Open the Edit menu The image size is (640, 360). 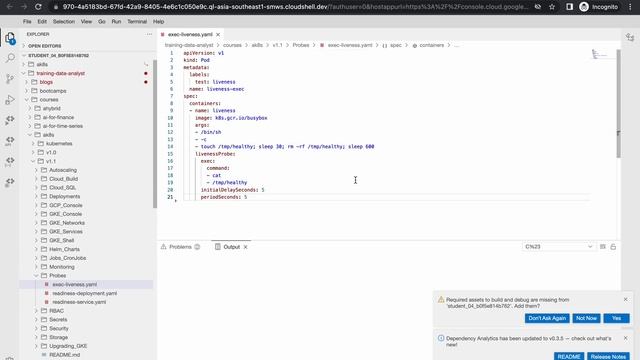(42, 22)
